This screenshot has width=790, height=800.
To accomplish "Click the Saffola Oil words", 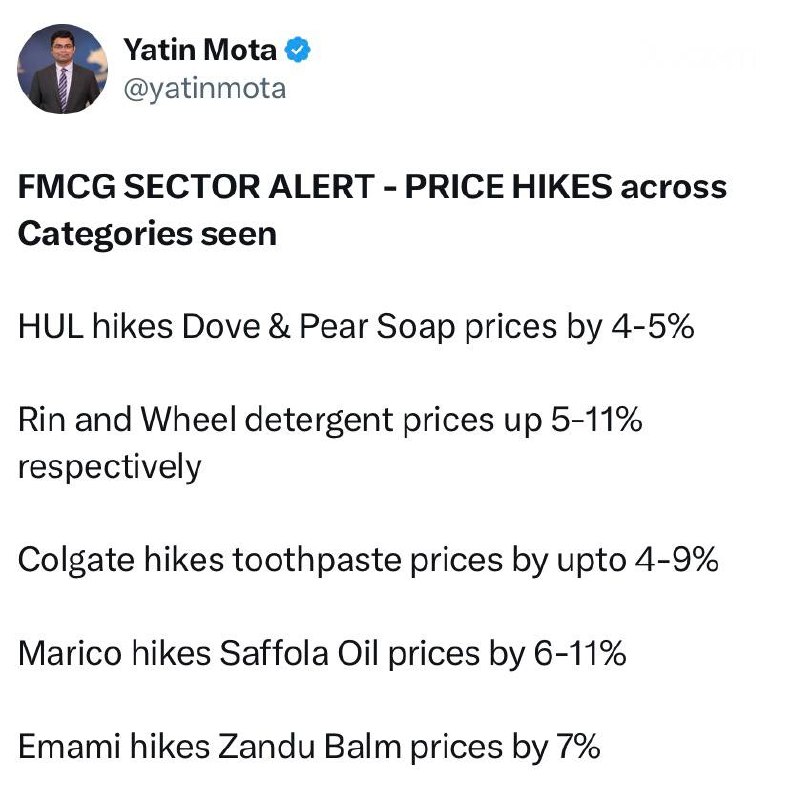I will click(299, 654).
